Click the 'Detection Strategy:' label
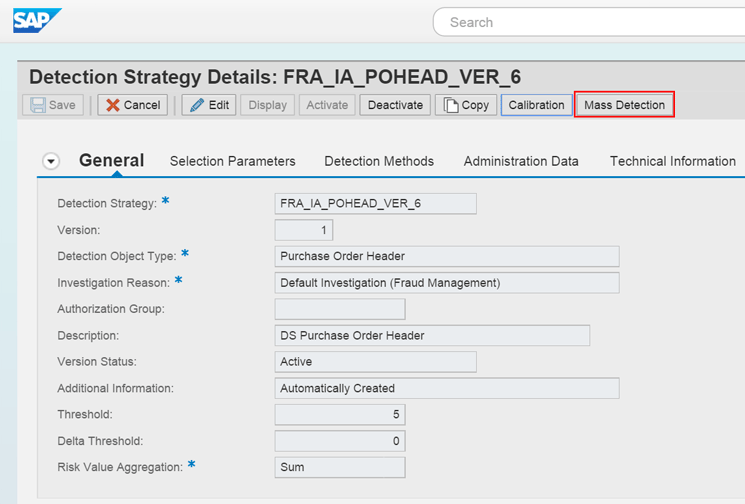 pyautogui.click(x=107, y=204)
